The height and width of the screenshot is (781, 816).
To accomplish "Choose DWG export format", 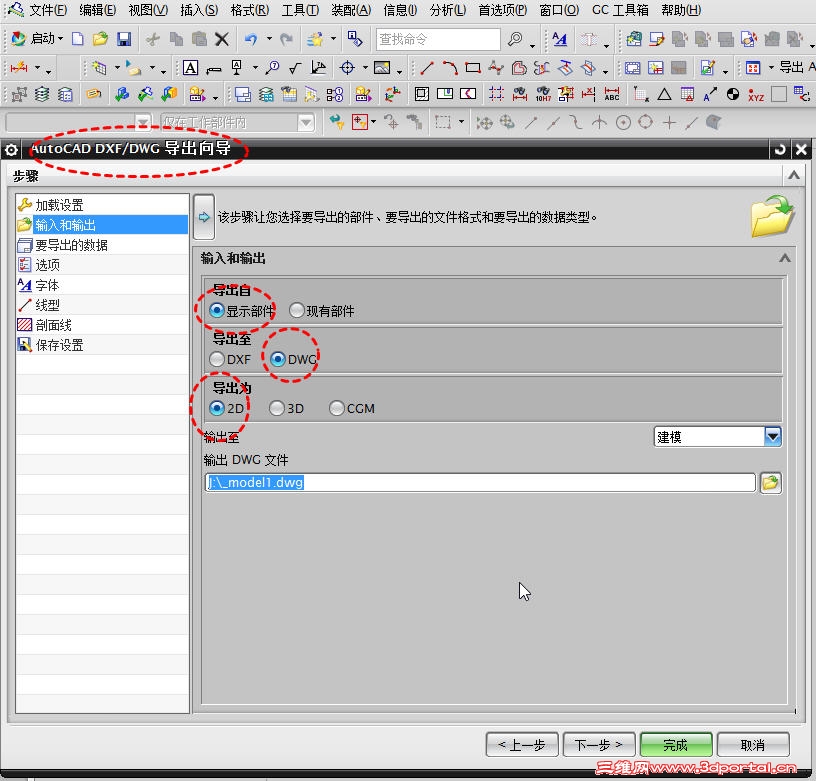I will pos(278,359).
